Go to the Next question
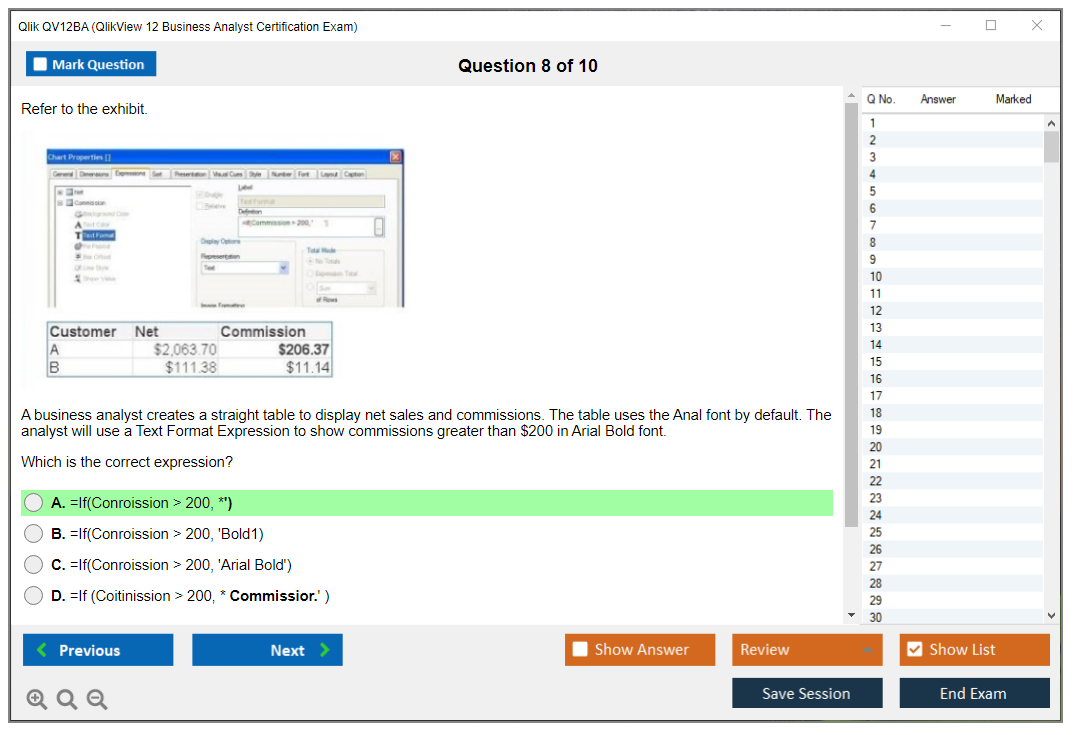Image resolution: width=1075 pixels, height=735 pixels. click(267, 650)
